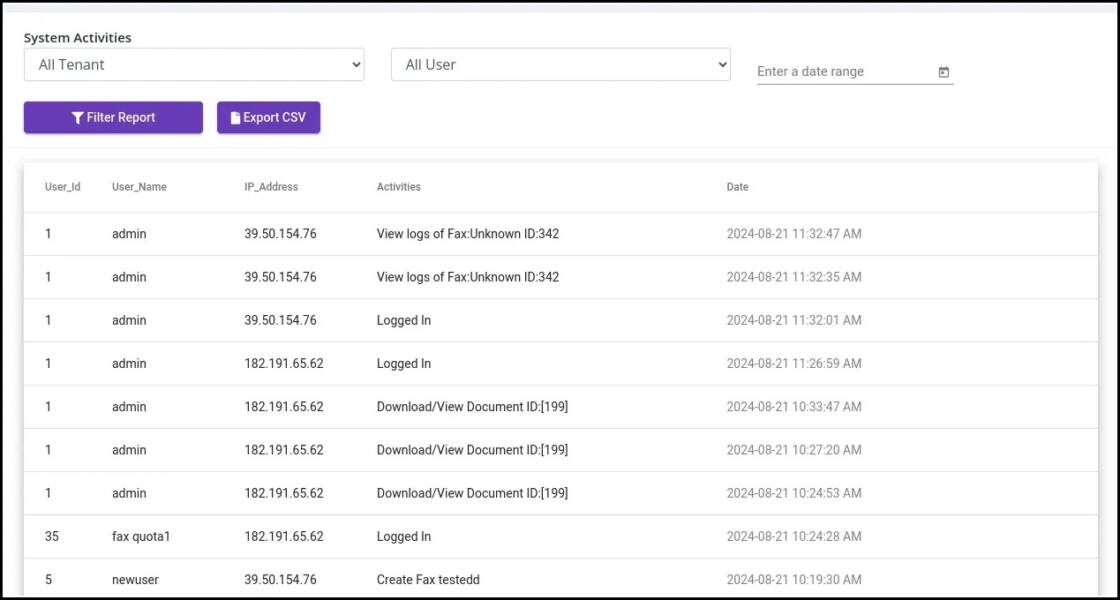Click the Enter a date range field
Screen dimensions: 1120x600
[855, 71]
